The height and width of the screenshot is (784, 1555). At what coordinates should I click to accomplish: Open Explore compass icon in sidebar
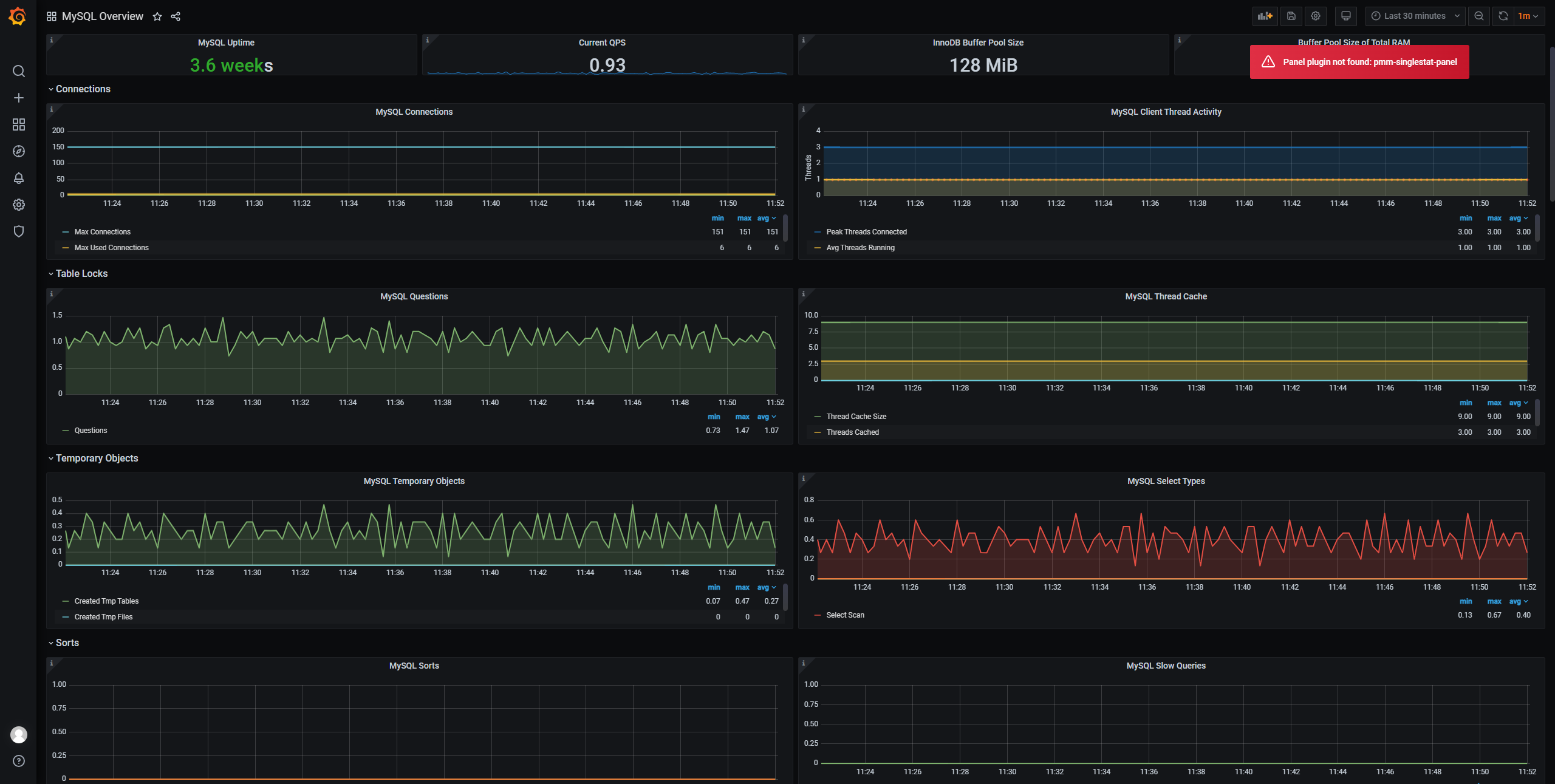coord(19,151)
